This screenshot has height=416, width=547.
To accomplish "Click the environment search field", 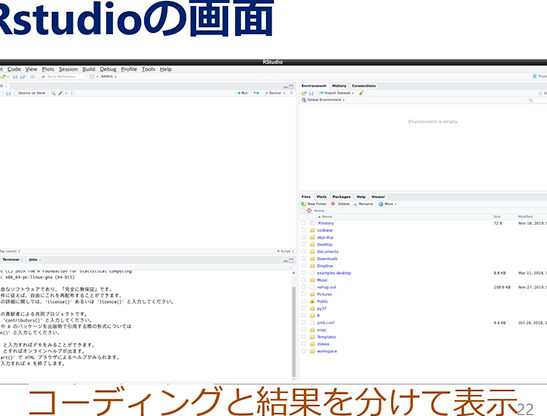I will pos(537,100).
